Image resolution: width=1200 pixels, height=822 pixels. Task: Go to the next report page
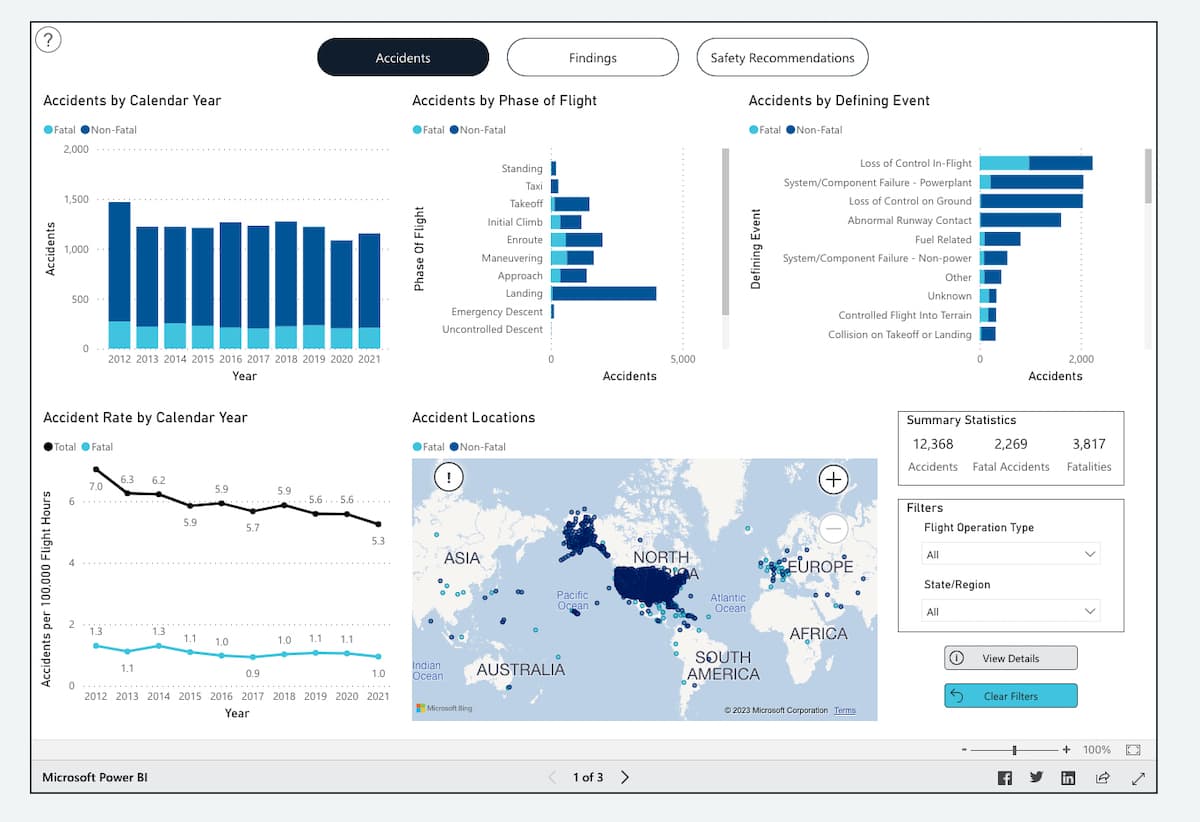(625, 777)
